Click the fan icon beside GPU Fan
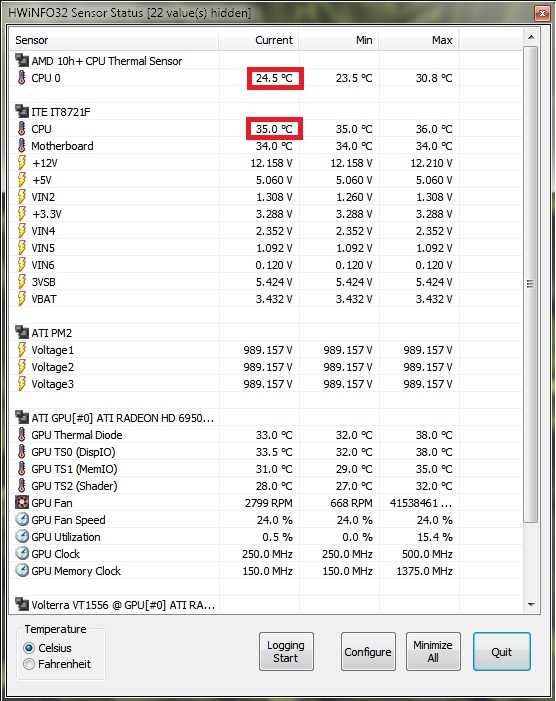Screen dimensions: 556x701 21,502
